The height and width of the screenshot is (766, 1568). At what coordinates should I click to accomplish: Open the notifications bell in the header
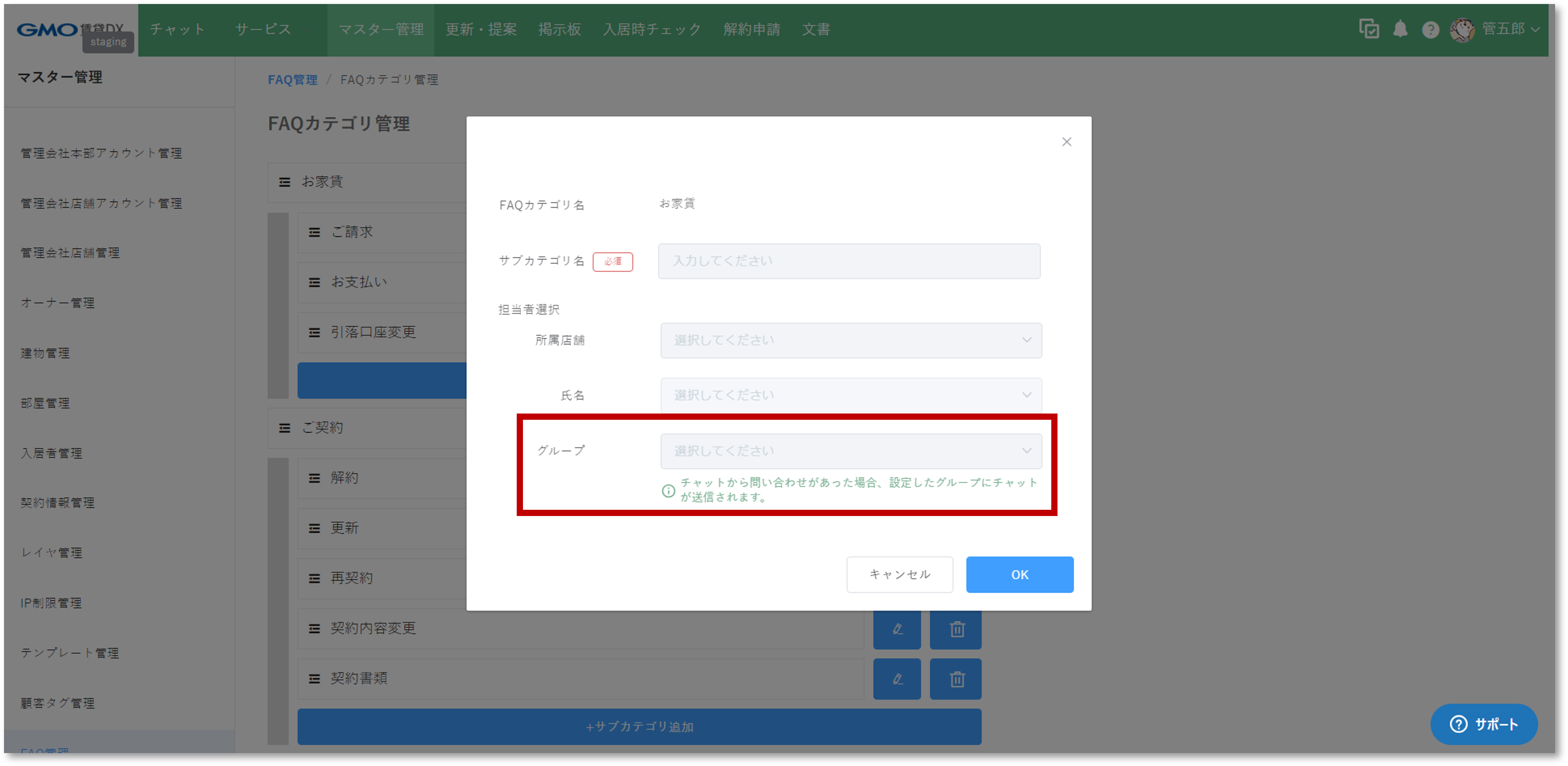coord(1400,29)
